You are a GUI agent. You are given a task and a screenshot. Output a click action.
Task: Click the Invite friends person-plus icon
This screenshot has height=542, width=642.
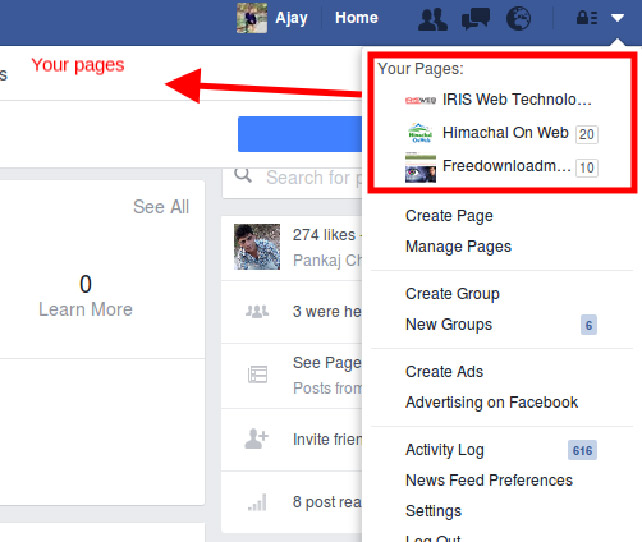[256, 439]
